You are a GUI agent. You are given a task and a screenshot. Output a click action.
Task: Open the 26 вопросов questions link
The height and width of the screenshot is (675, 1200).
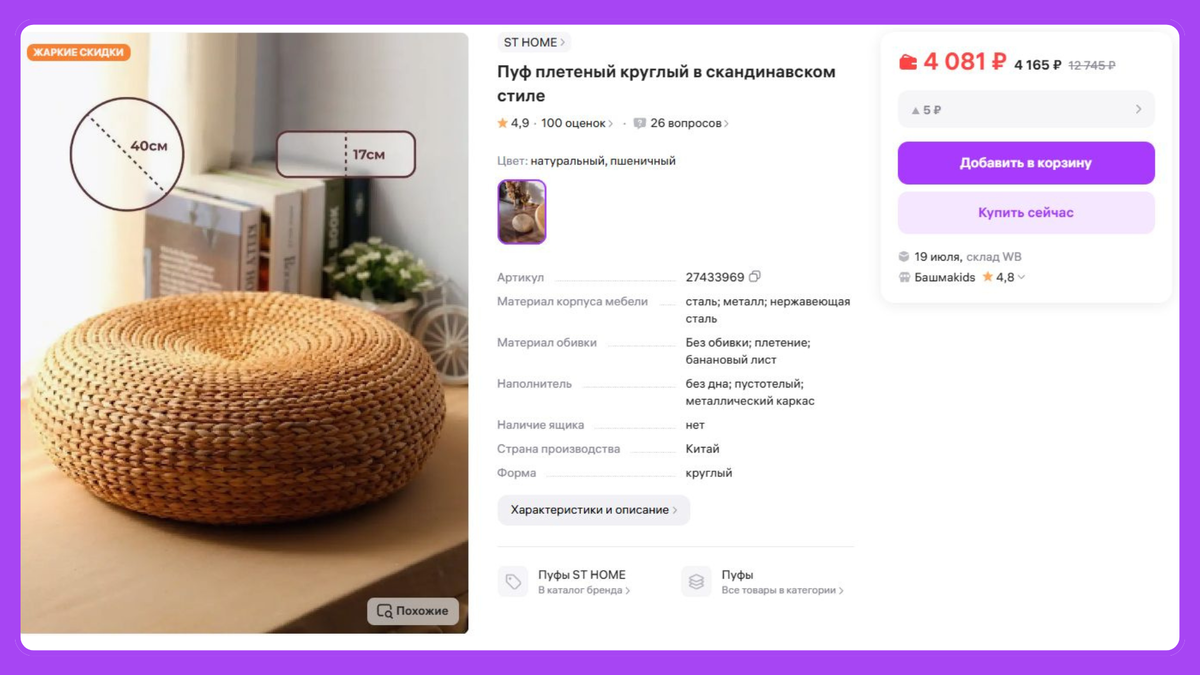click(690, 124)
